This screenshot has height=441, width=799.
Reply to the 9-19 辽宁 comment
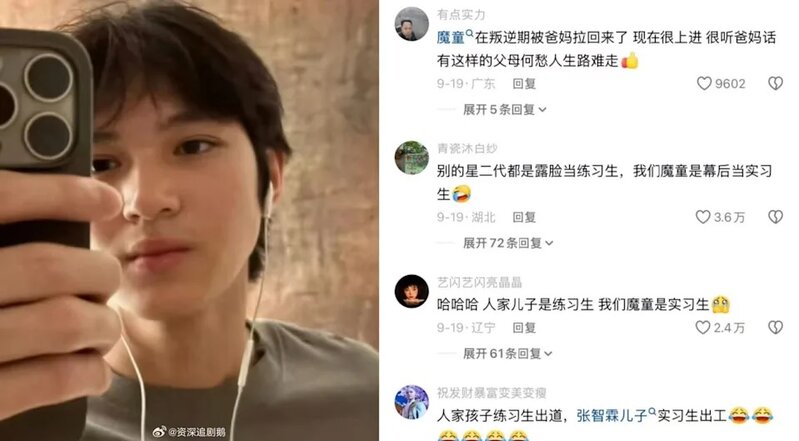pos(524,327)
